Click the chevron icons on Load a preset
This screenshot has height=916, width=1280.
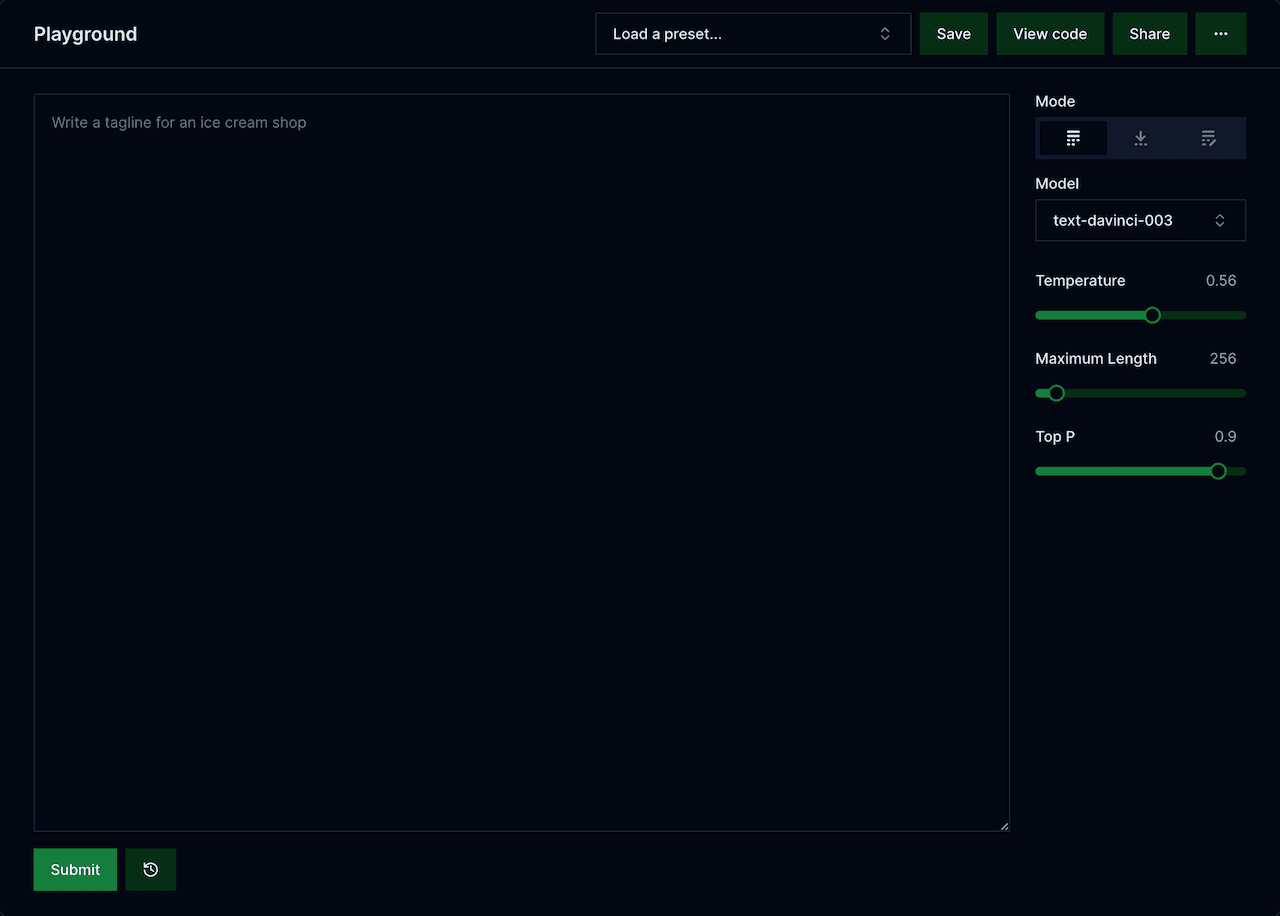pos(885,33)
